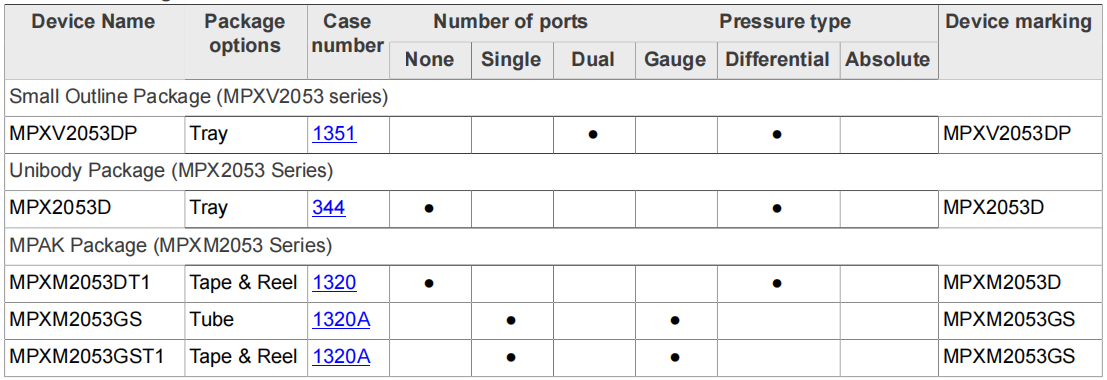The image size is (1107, 380).
Task: Select the Small Outline Package section row
Action: coord(554,97)
